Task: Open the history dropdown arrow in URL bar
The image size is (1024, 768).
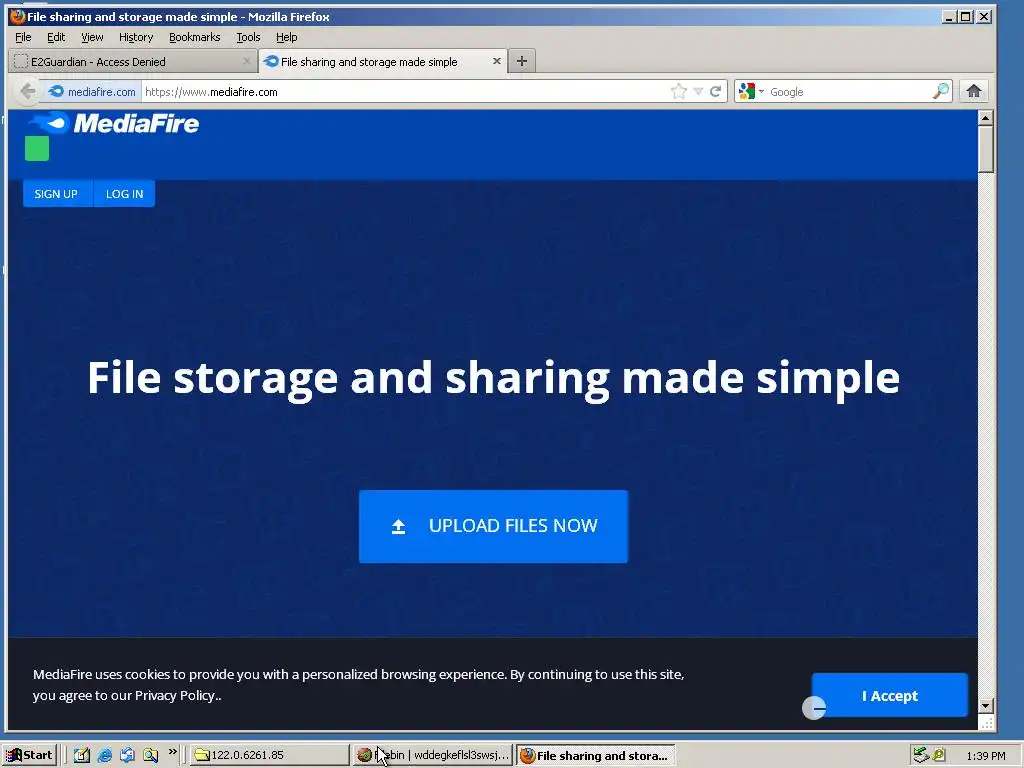Action: coord(698,91)
